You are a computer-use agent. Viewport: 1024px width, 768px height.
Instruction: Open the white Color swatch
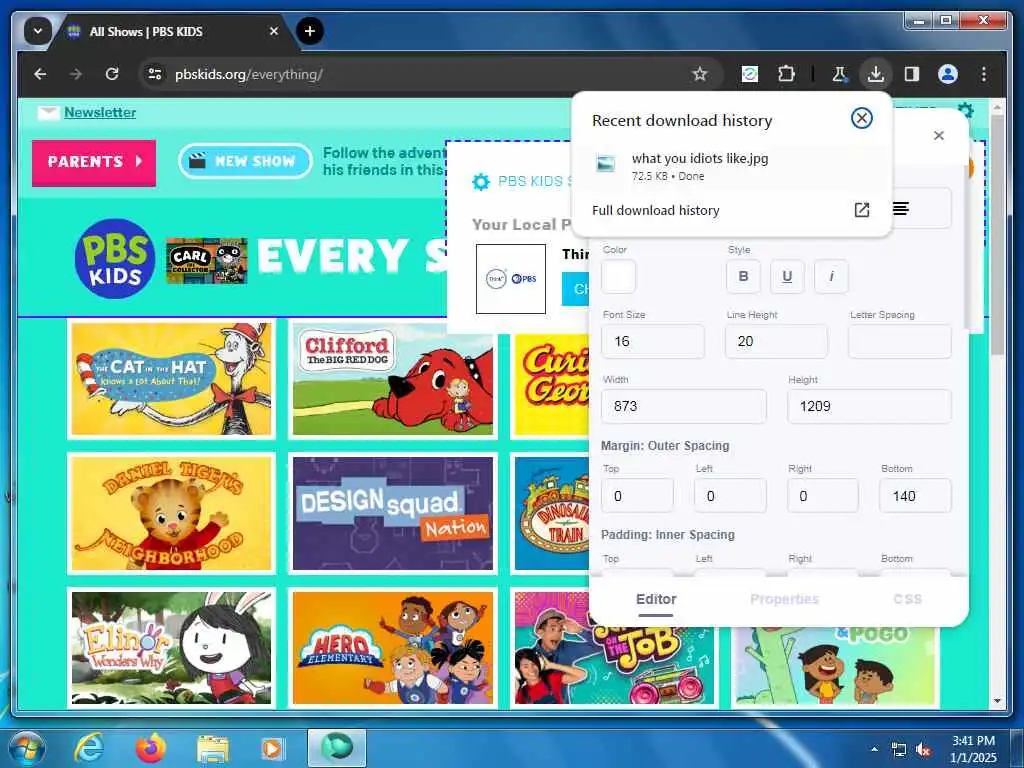tap(618, 276)
